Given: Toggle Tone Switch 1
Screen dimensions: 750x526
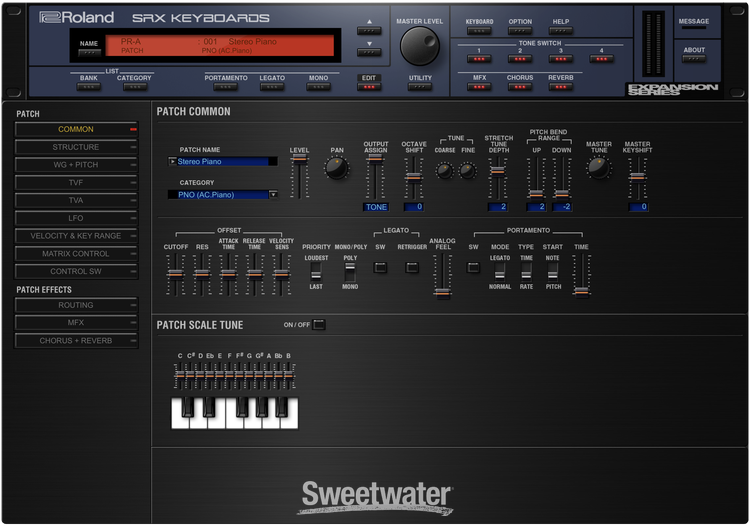Looking at the screenshot, I should pos(479,59).
